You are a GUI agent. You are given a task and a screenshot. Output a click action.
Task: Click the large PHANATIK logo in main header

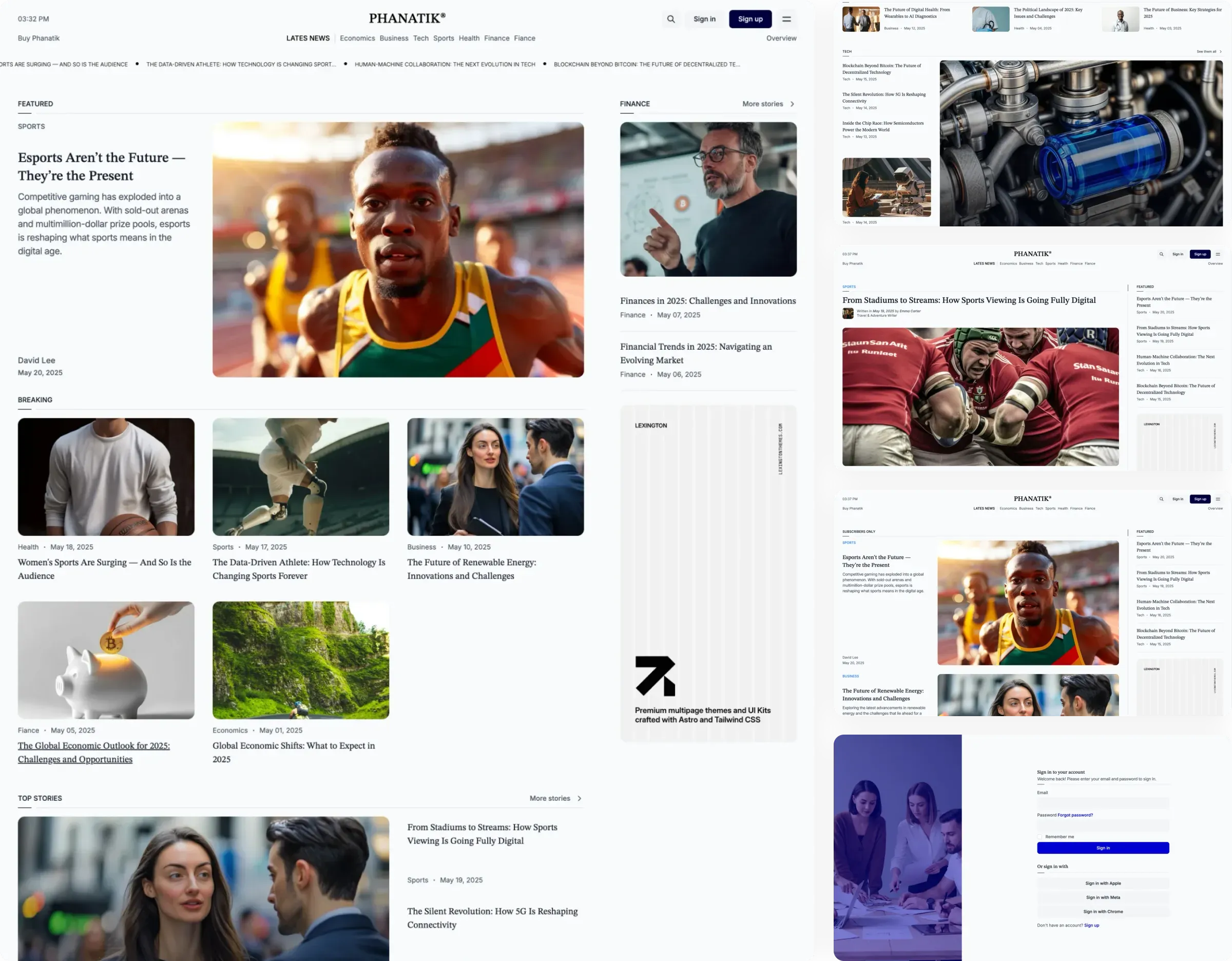click(x=407, y=18)
